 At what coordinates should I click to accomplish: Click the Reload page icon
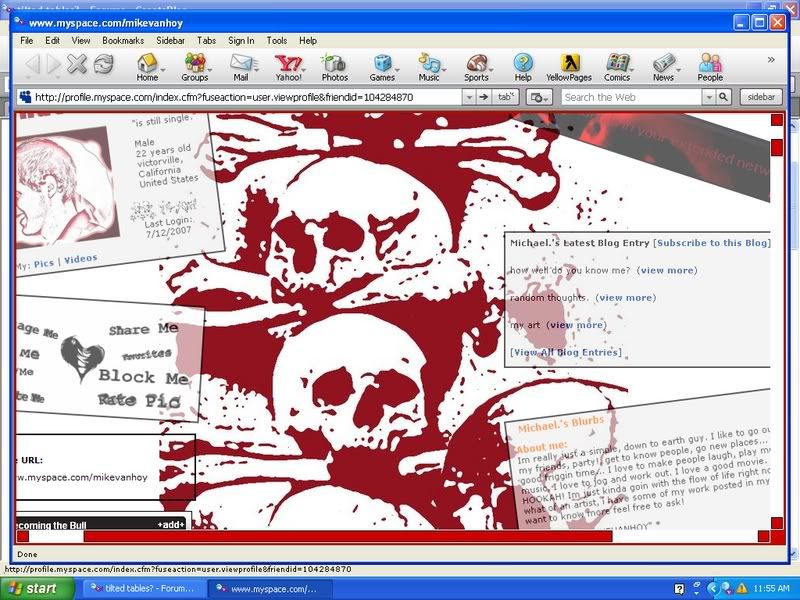tap(103, 65)
